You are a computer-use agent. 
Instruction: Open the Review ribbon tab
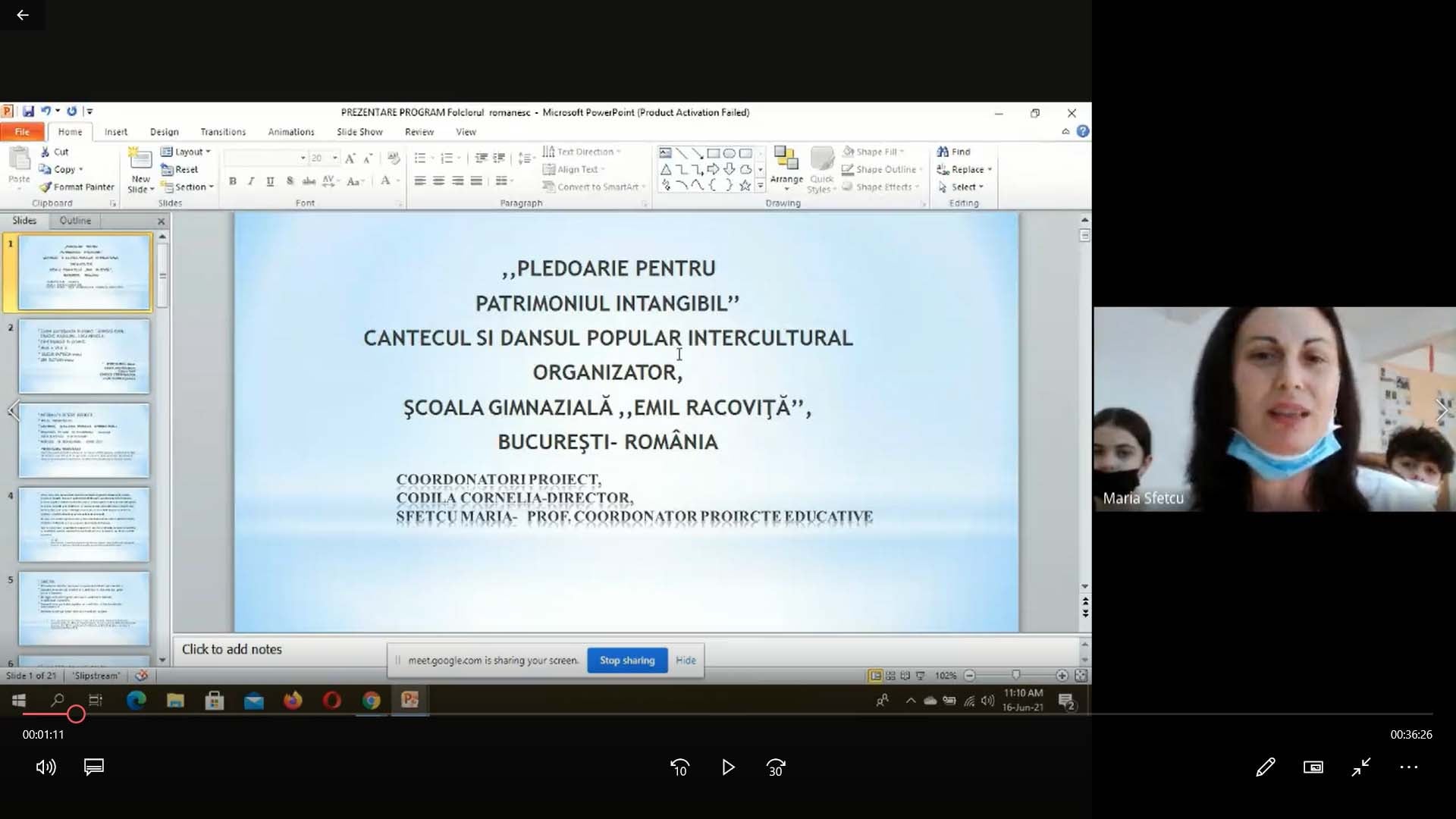pyautogui.click(x=419, y=132)
